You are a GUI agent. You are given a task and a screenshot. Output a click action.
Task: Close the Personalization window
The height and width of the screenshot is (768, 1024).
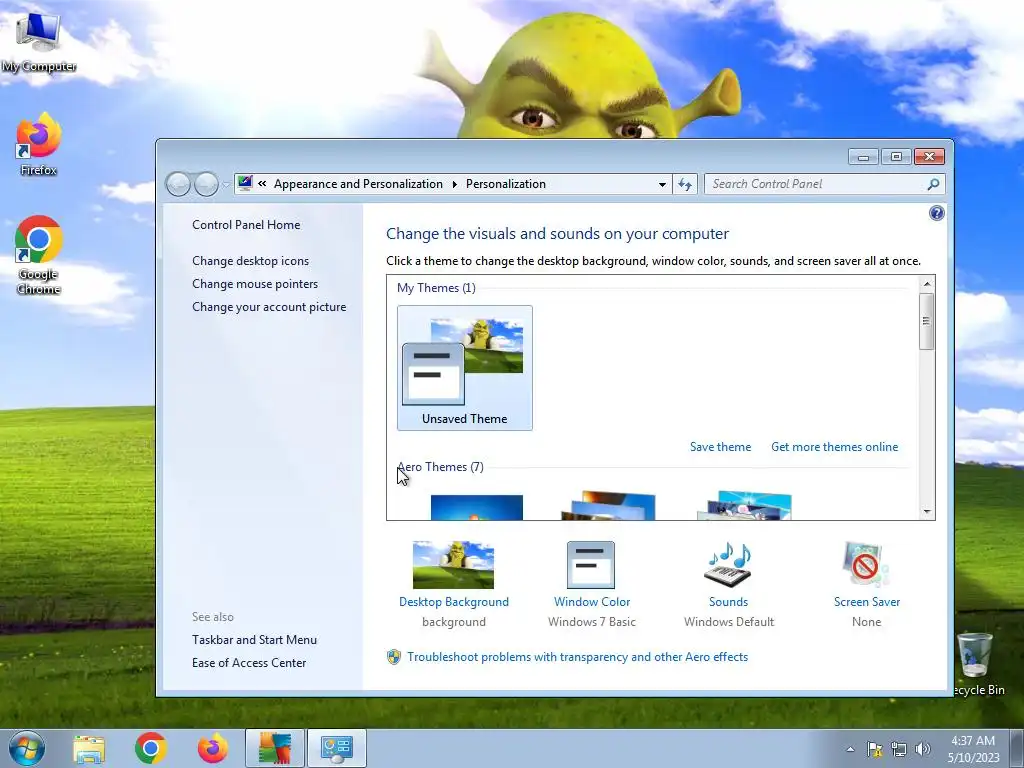tap(929, 157)
